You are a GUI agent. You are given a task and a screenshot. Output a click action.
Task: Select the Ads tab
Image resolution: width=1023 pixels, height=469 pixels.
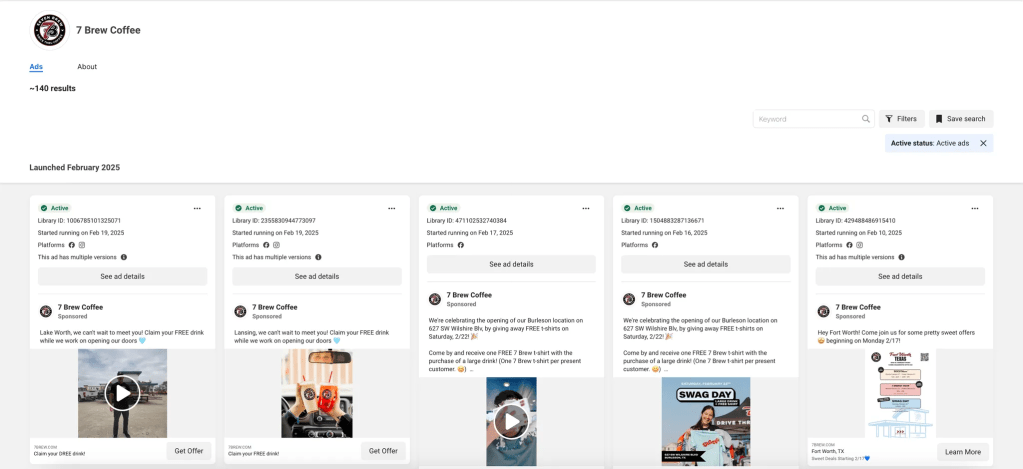36,67
